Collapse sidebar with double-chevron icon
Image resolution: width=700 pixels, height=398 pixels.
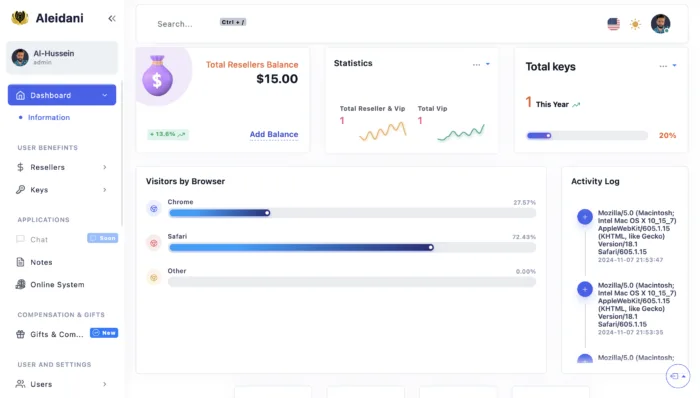112,18
